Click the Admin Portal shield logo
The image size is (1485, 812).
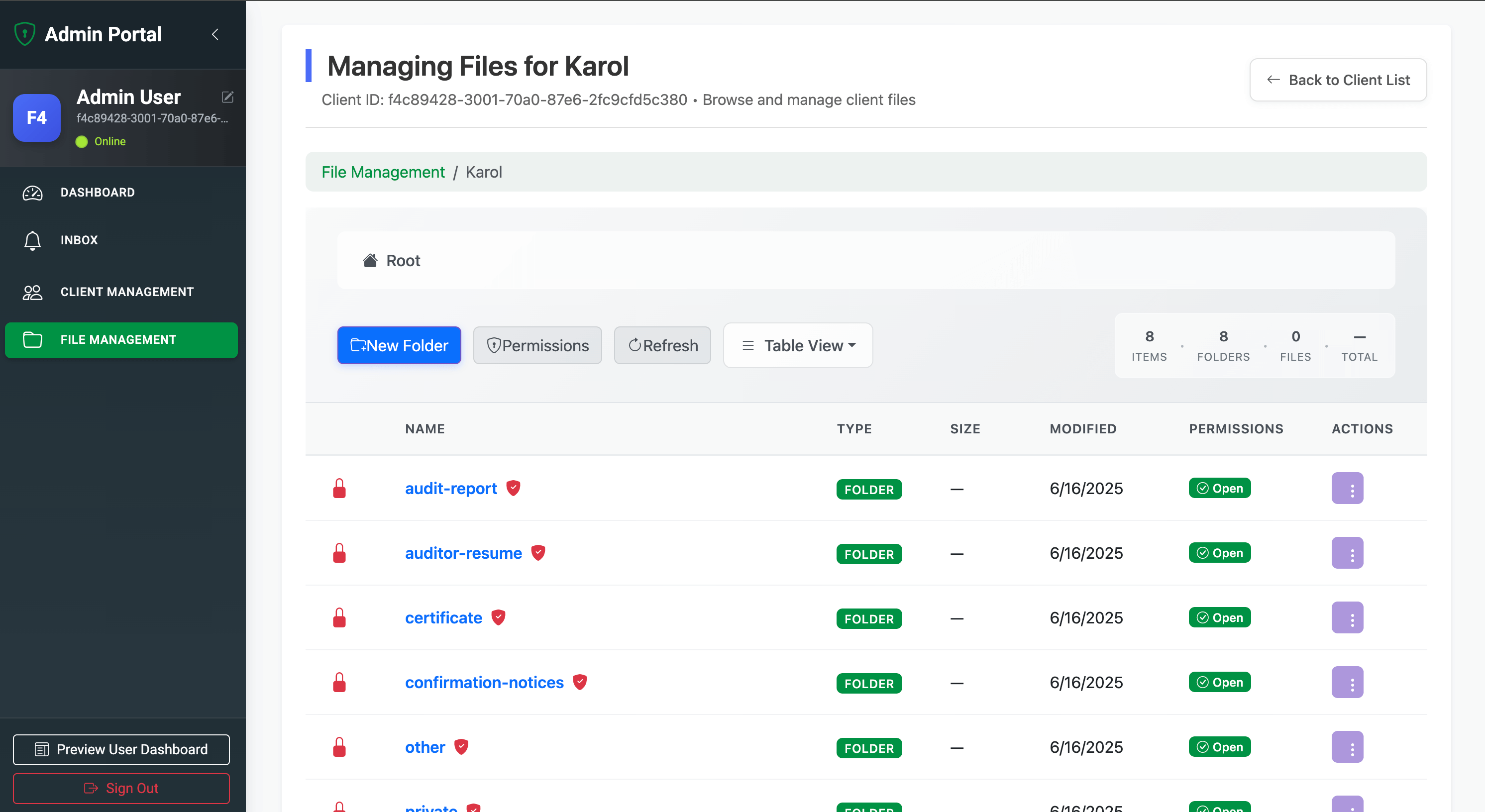25,33
